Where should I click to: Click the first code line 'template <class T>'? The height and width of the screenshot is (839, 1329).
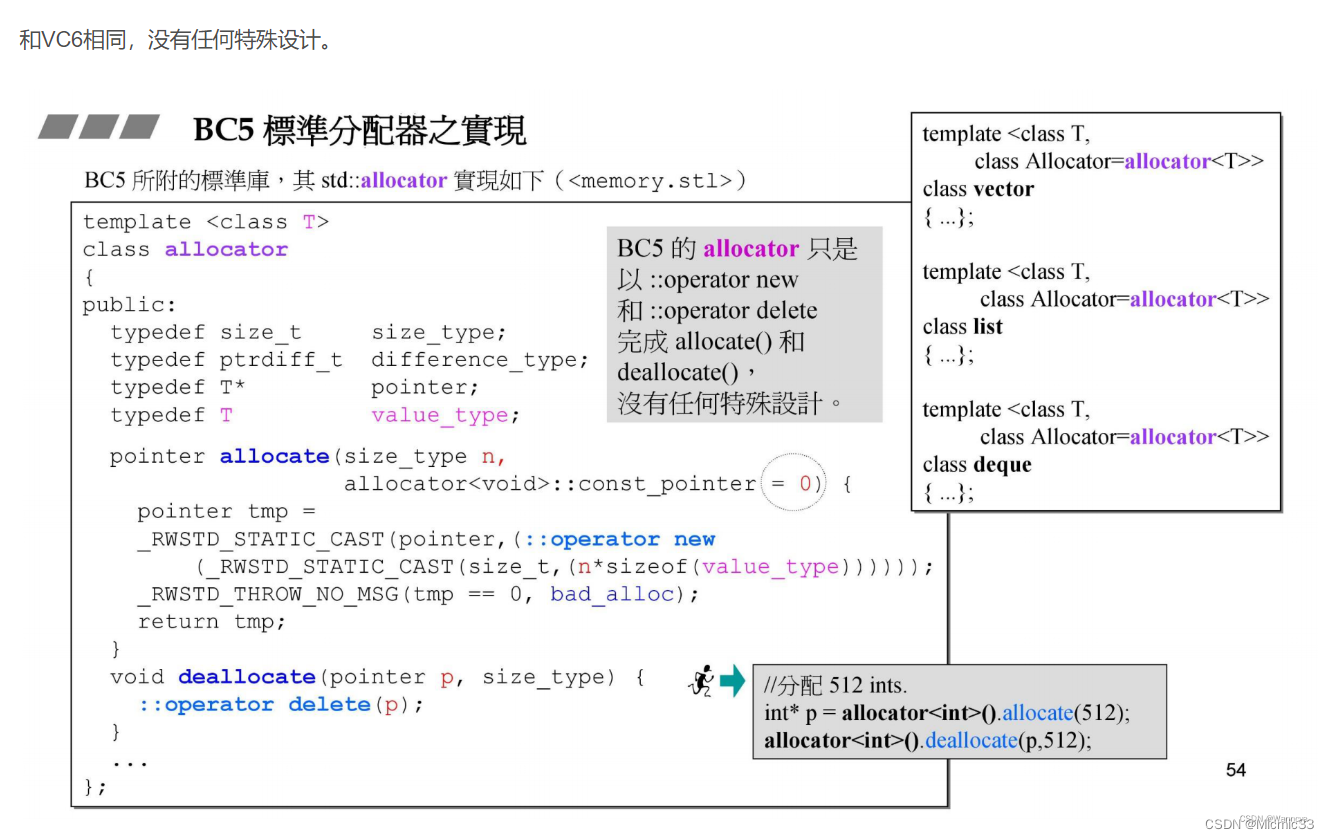206,222
